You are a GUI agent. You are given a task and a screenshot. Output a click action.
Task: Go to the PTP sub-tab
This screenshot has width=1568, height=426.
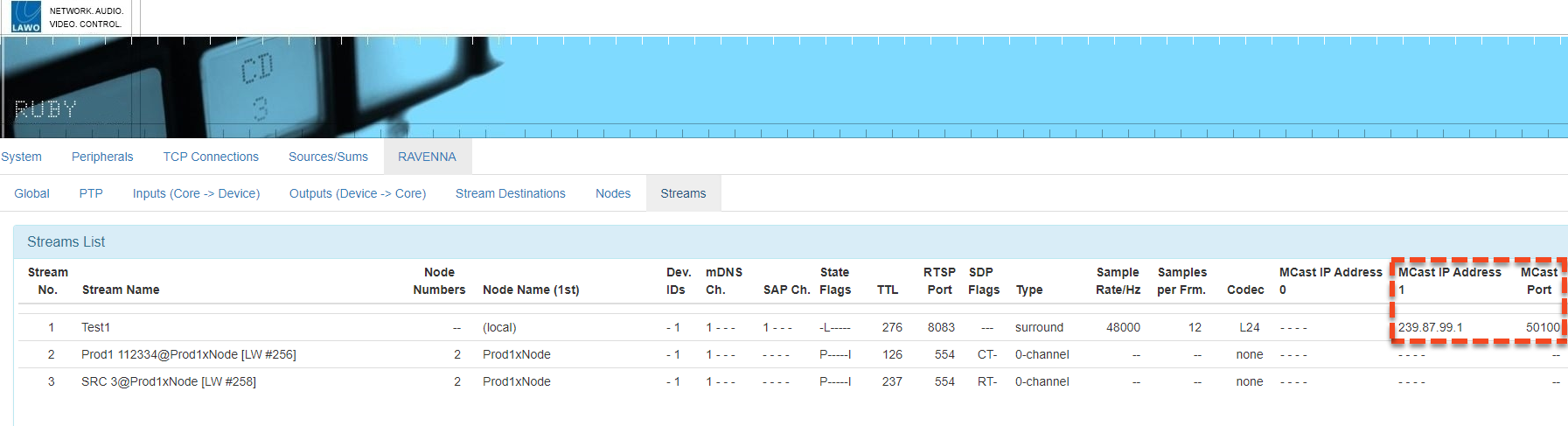click(91, 193)
